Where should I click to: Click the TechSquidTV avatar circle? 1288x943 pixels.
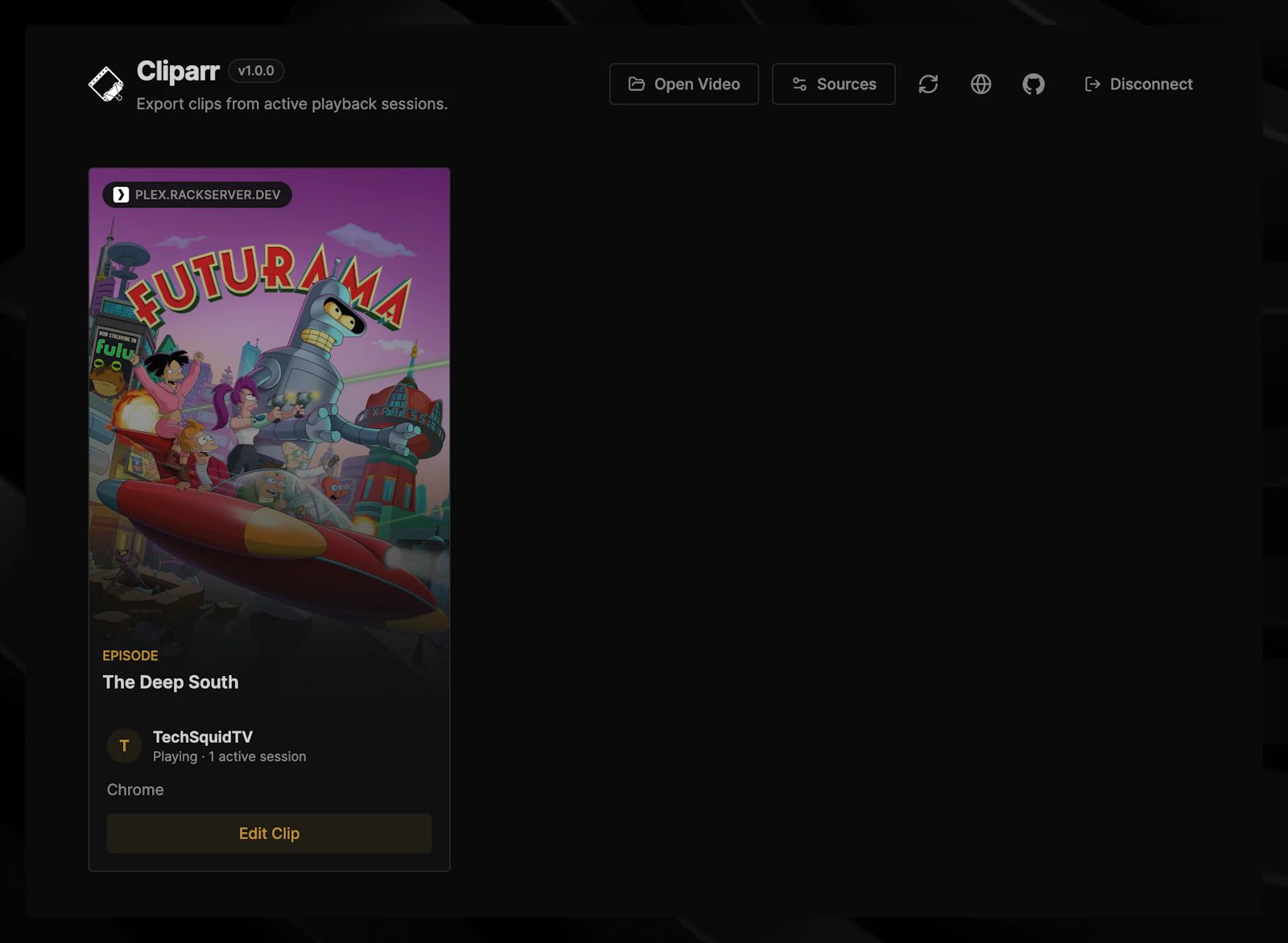(x=124, y=746)
